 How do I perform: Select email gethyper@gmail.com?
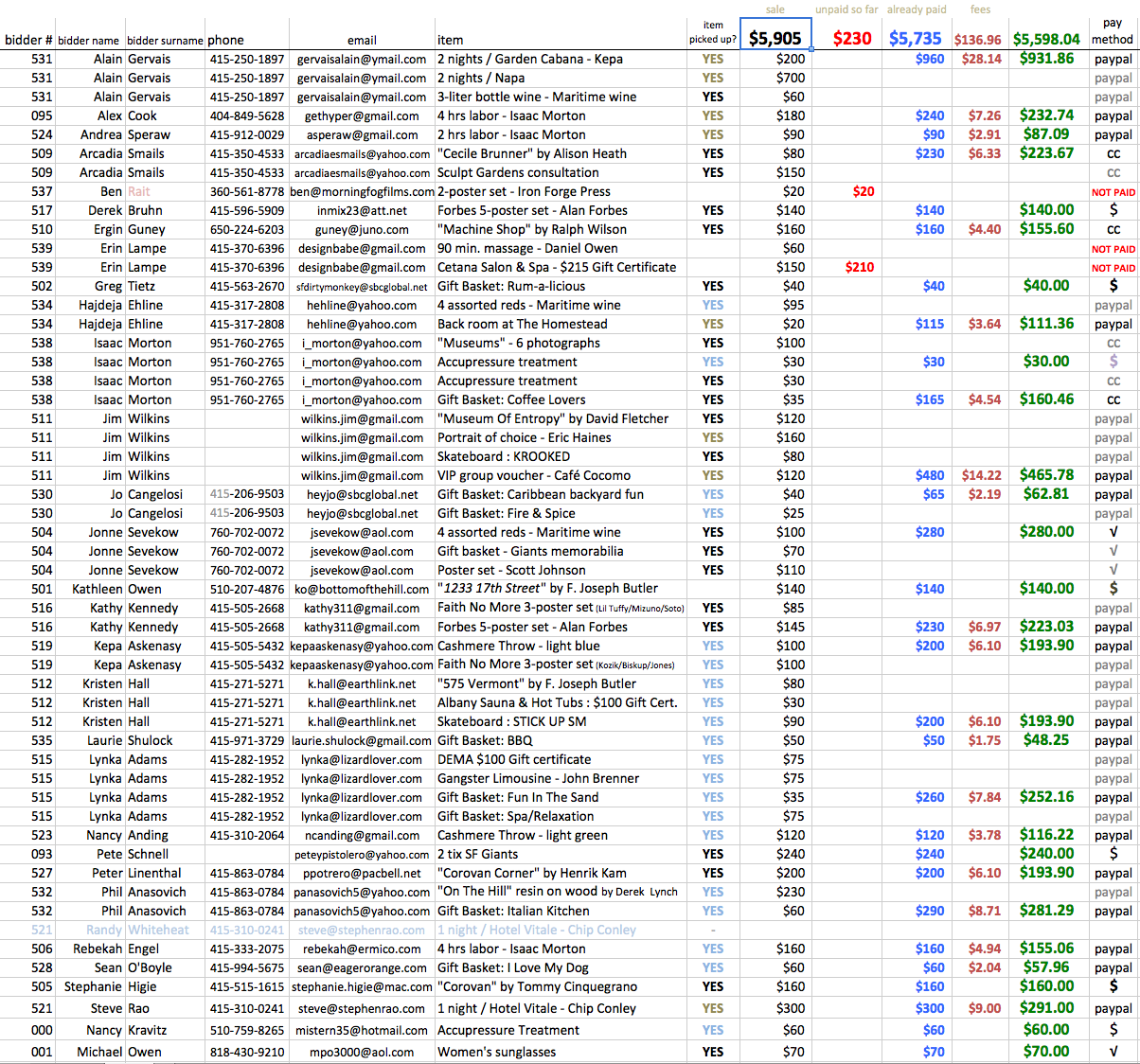pos(362,115)
